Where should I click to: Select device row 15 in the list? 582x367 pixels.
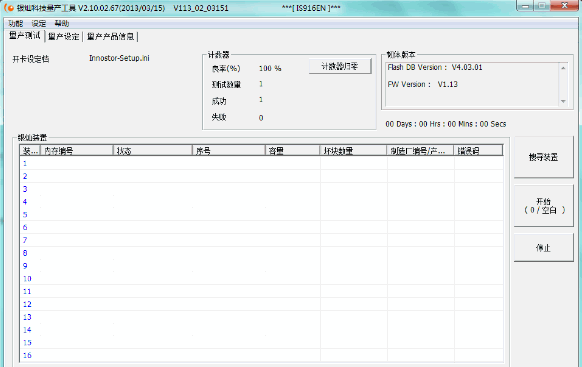(262, 343)
